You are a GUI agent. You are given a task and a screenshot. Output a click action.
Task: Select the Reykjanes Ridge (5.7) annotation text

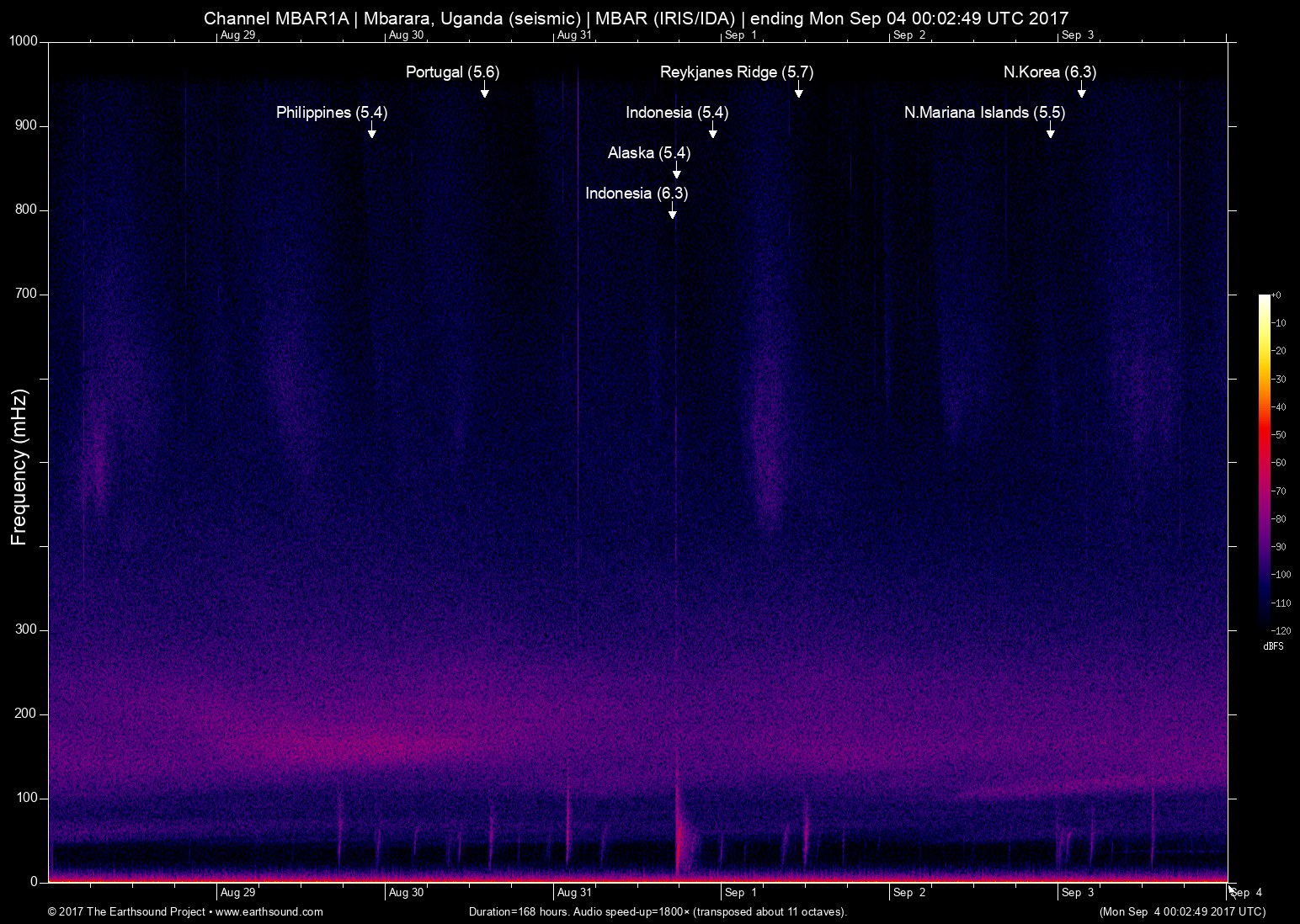click(x=736, y=72)
